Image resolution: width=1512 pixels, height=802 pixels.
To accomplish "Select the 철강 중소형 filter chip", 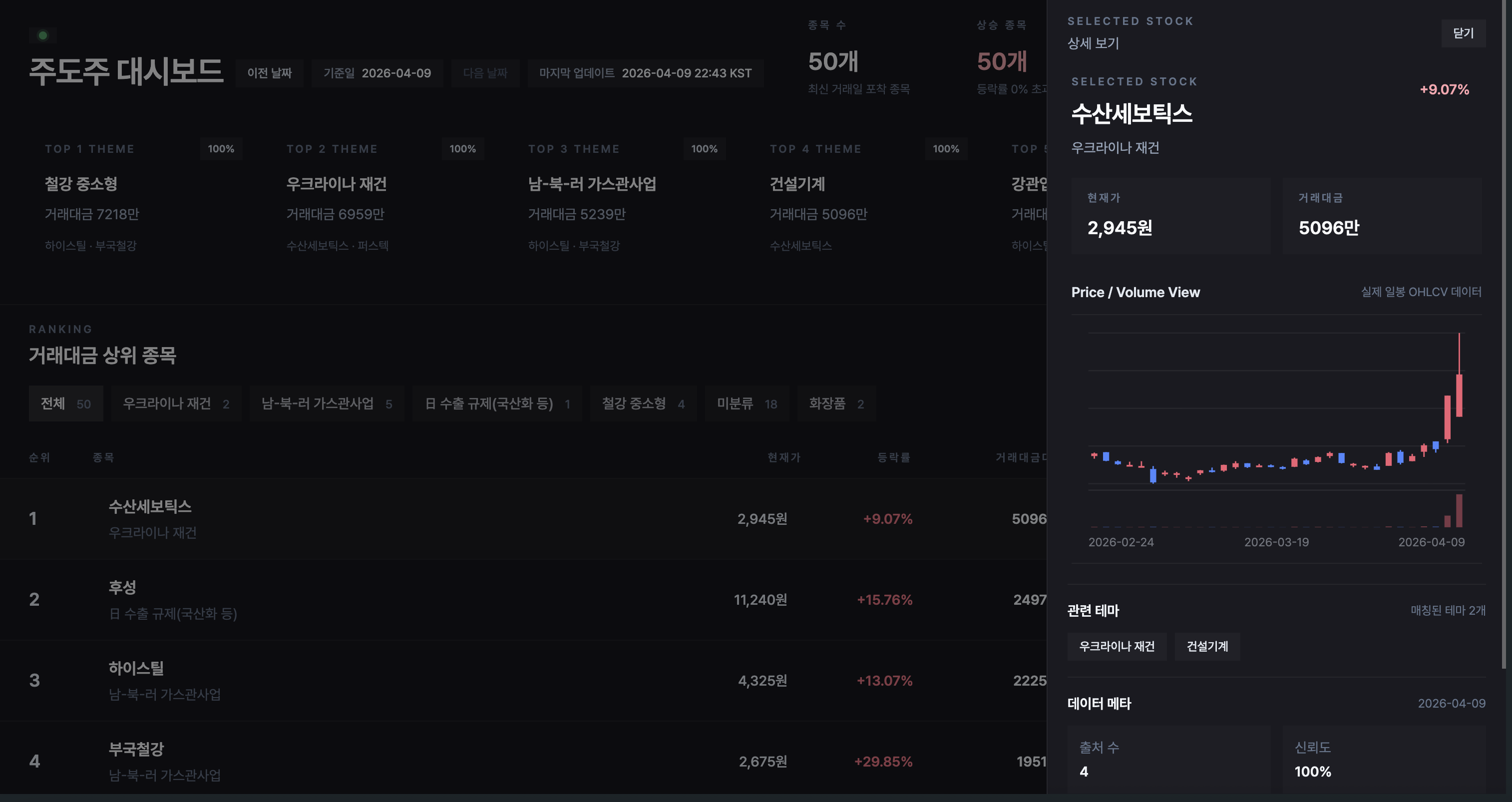I will point(643,403).
